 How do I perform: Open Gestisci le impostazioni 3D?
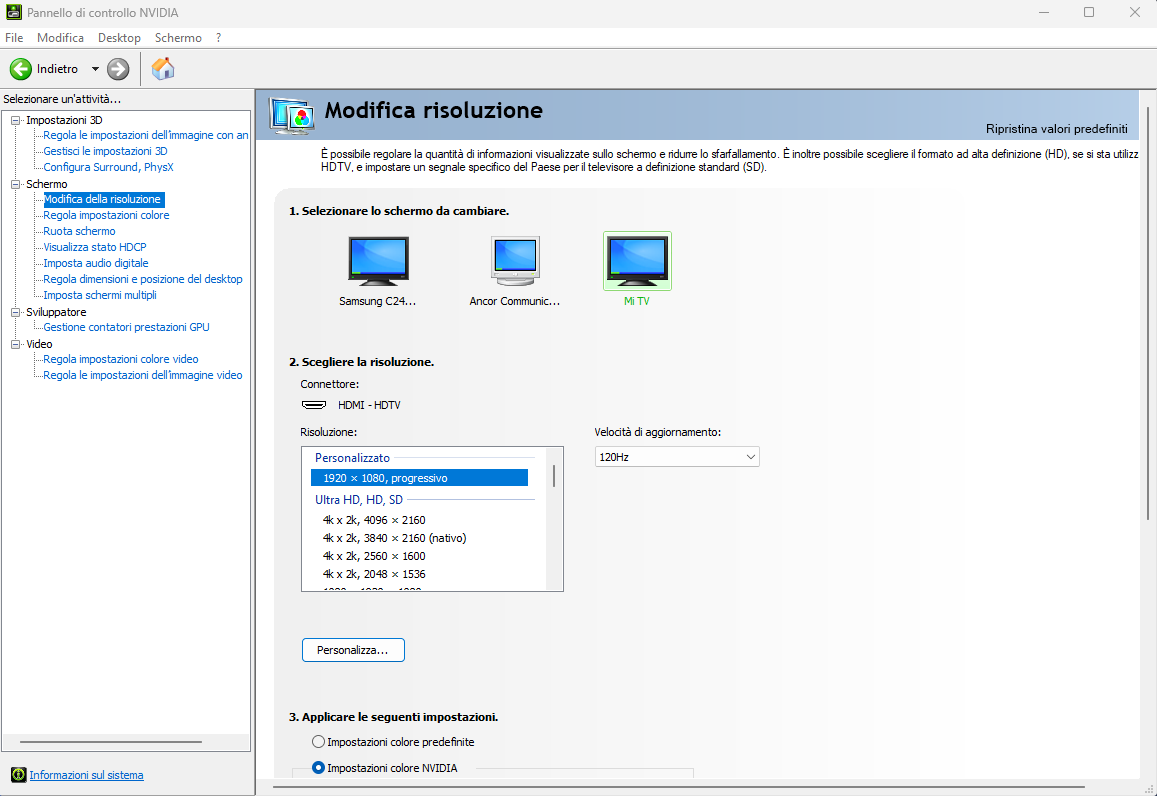click(x=106, y=151)
